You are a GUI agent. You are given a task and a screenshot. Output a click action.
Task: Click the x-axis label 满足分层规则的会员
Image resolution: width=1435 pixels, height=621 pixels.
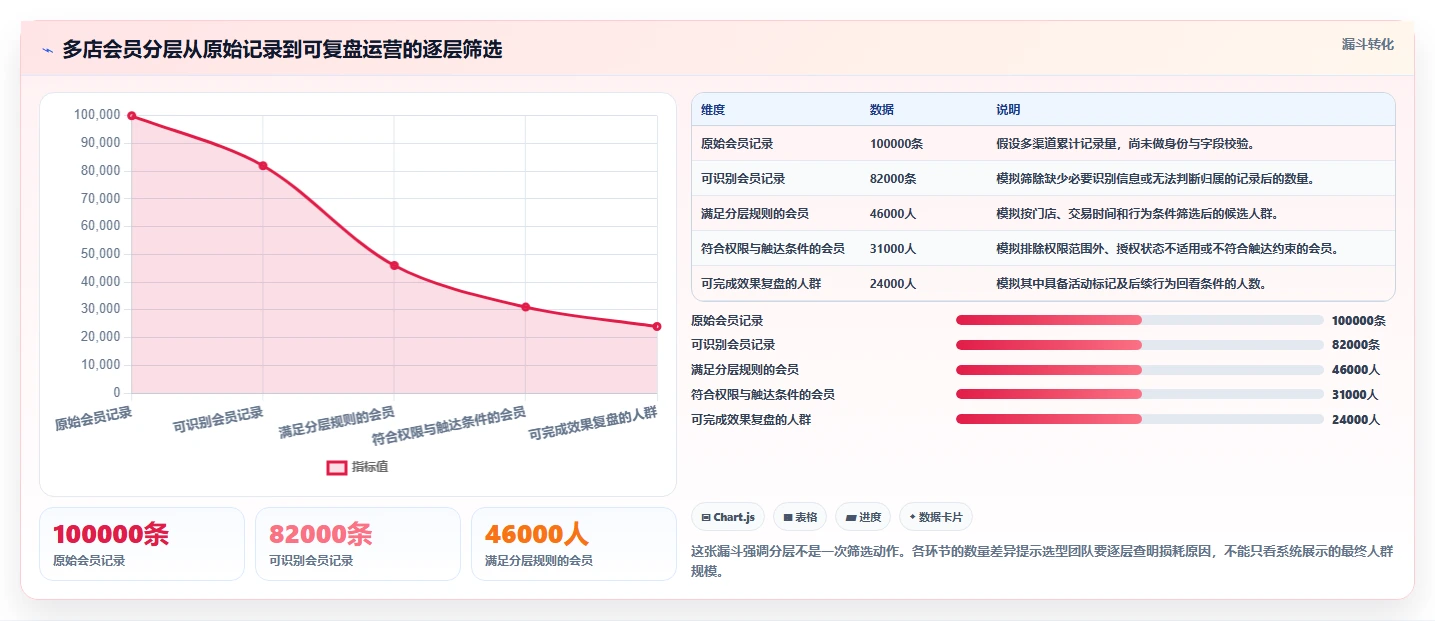pos(337,423)
